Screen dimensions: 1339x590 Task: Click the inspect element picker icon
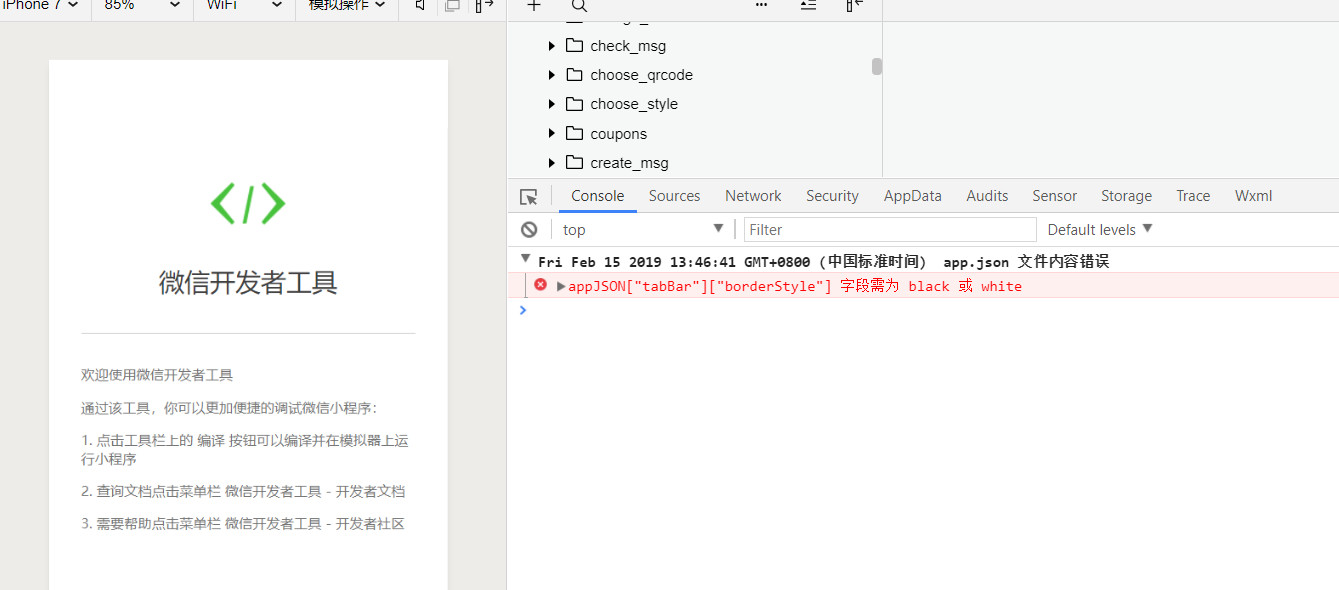point(529,197)
